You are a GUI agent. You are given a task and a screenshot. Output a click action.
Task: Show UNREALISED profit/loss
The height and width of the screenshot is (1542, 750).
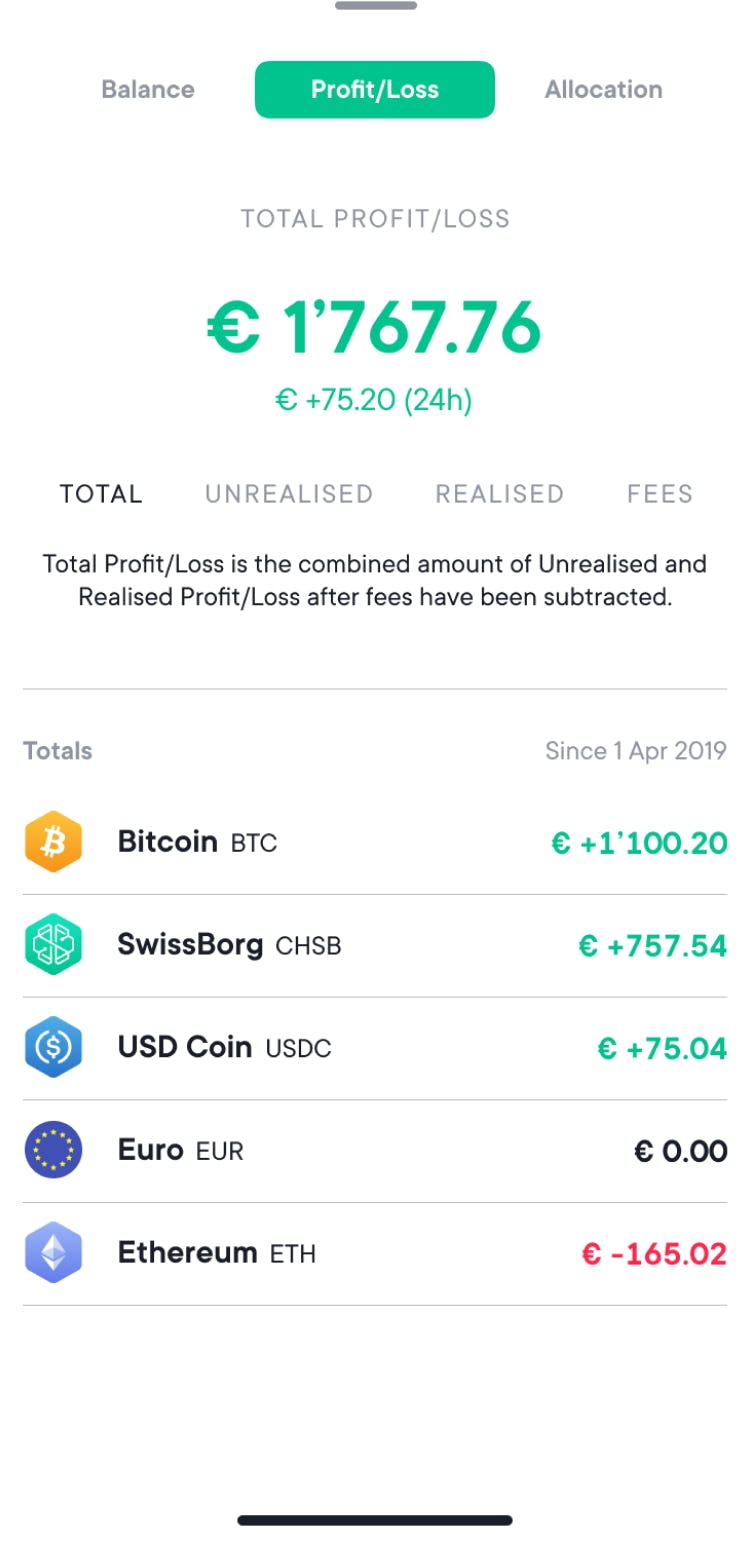(289, 493)
